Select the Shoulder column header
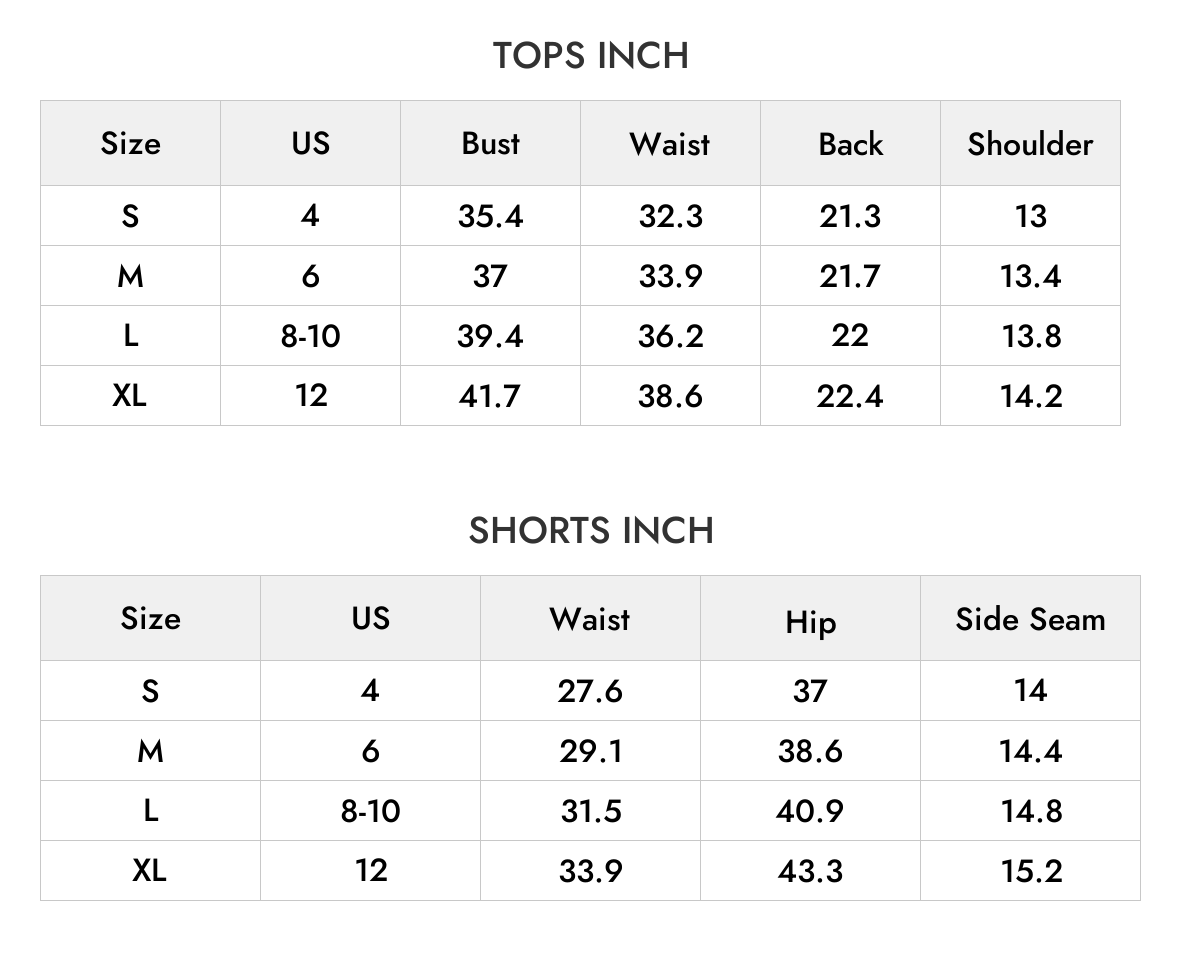Viewport: 1180px width, 970px height. click(x=1030, y=143)
